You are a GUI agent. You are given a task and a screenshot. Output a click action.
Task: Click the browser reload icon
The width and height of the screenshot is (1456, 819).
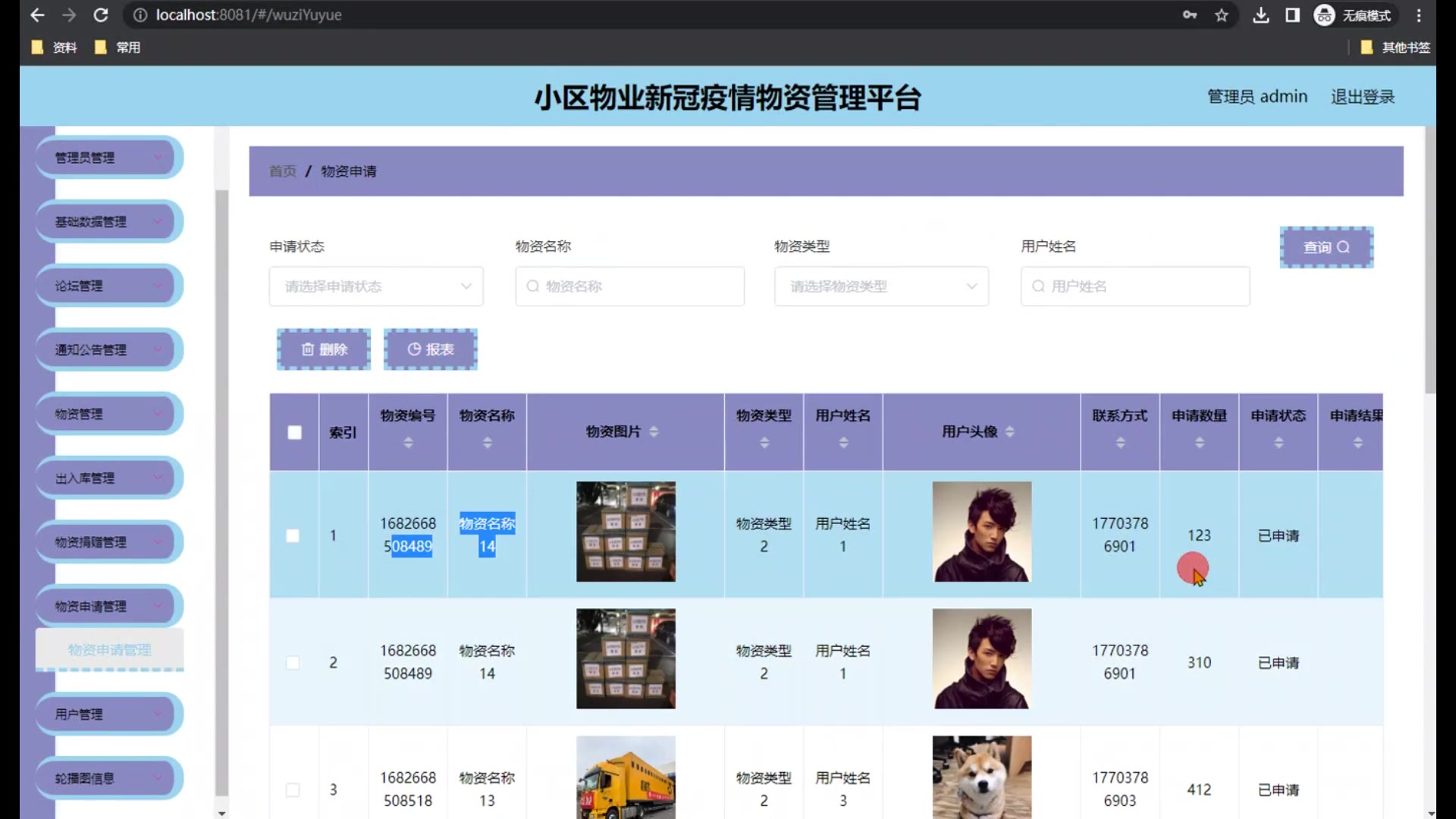(x=100, y=15)
